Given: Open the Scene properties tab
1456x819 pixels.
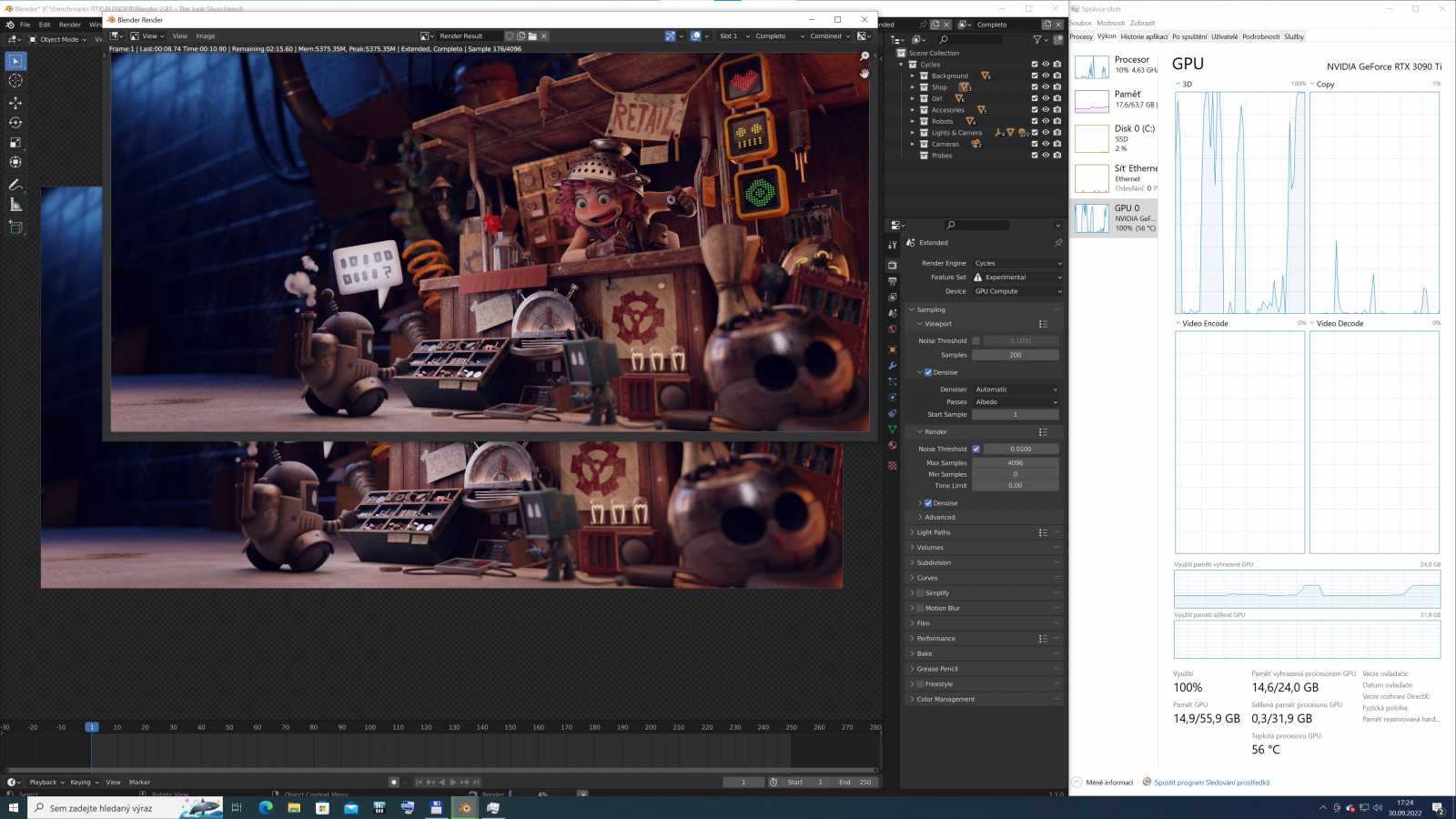Looking at the screenshot, I should click(x=893, y=314).
